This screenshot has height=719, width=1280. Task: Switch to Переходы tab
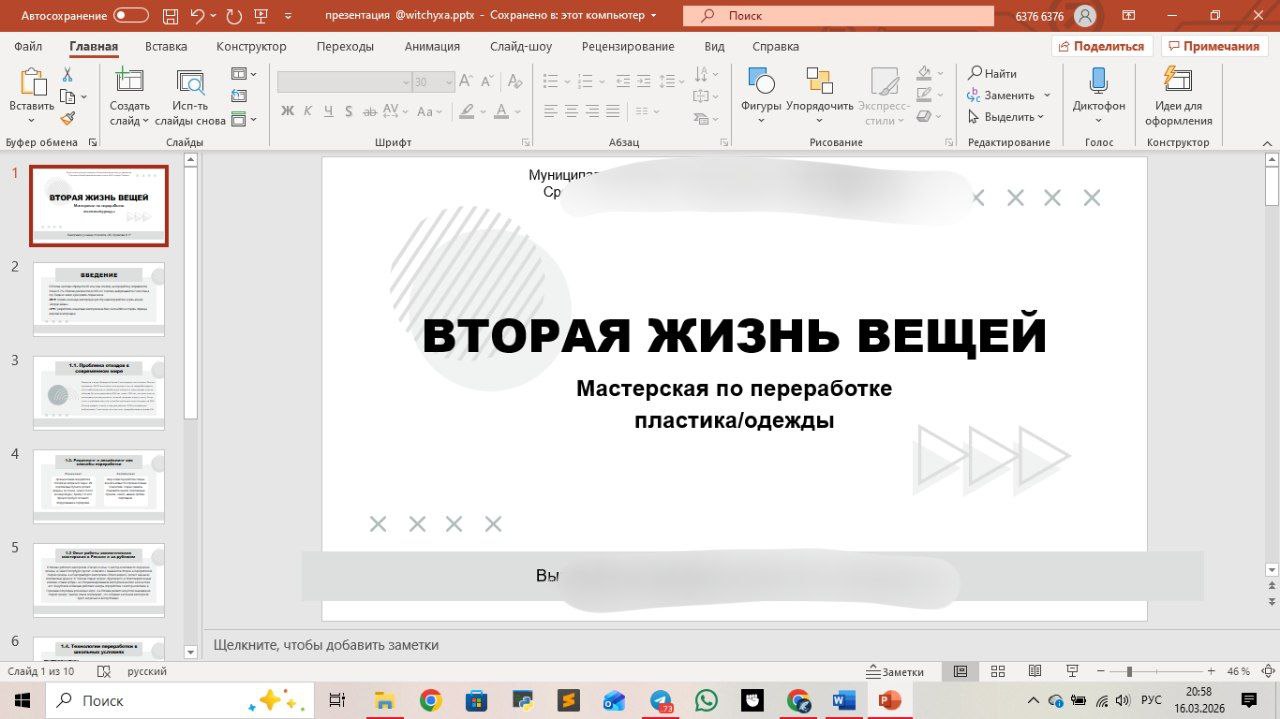tap(345, 46)
